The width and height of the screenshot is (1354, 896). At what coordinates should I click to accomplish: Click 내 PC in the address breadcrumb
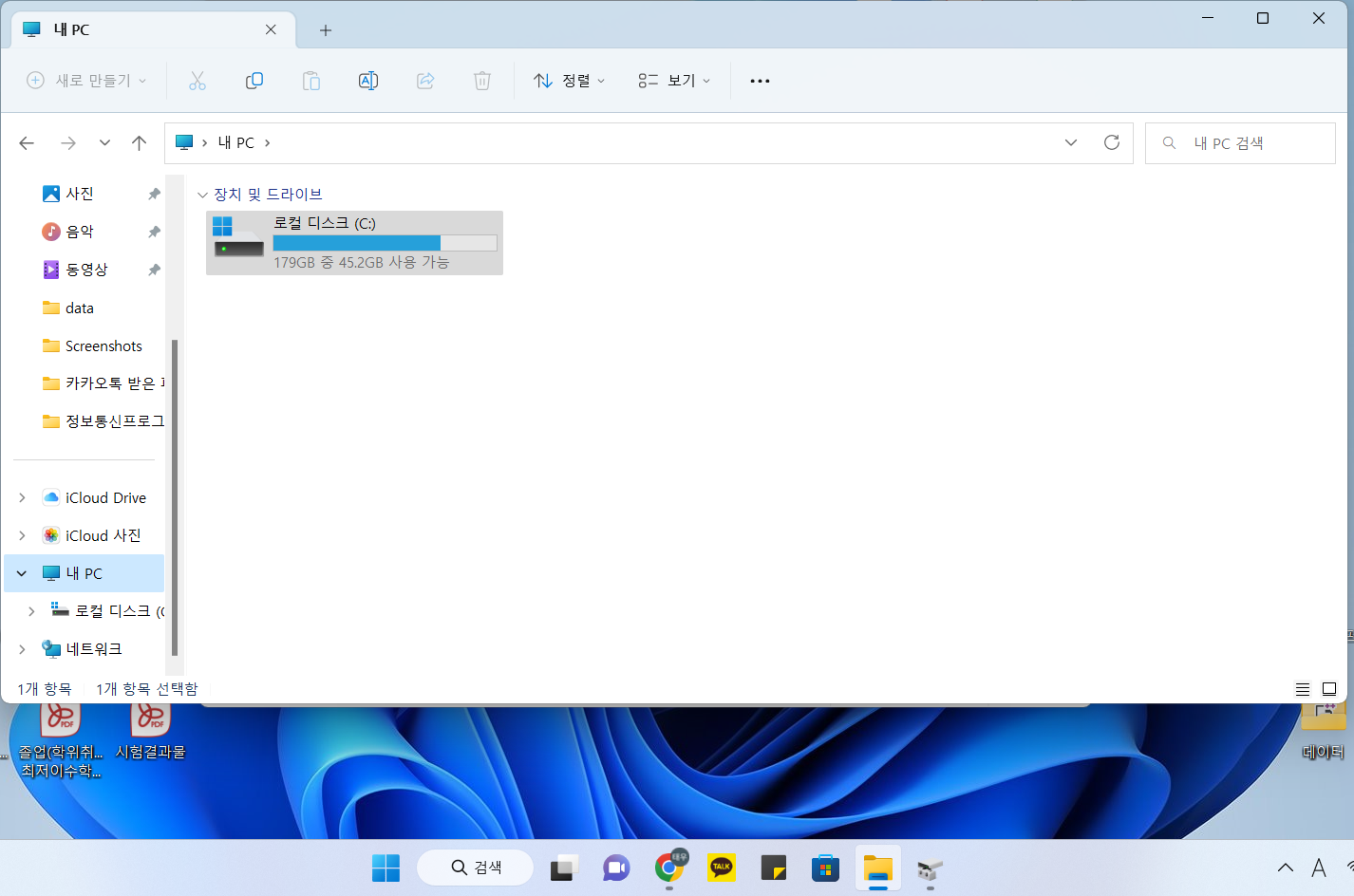pos(236,142)
